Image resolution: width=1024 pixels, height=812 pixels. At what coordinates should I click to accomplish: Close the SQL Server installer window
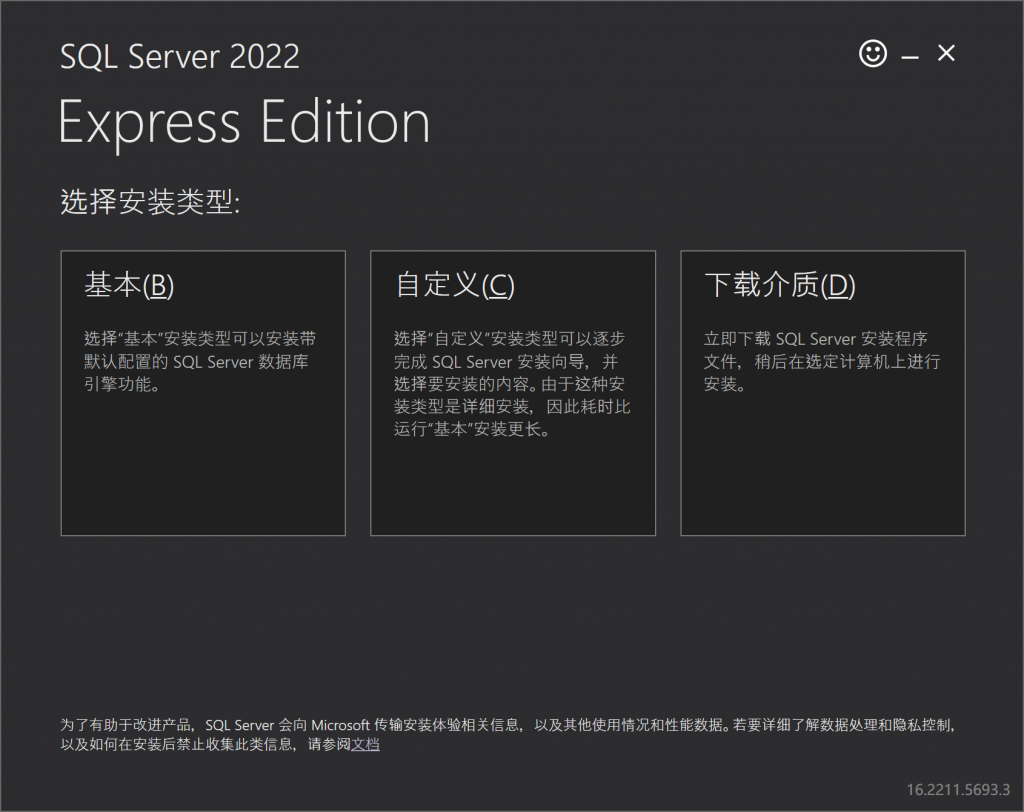coord(945,54)
